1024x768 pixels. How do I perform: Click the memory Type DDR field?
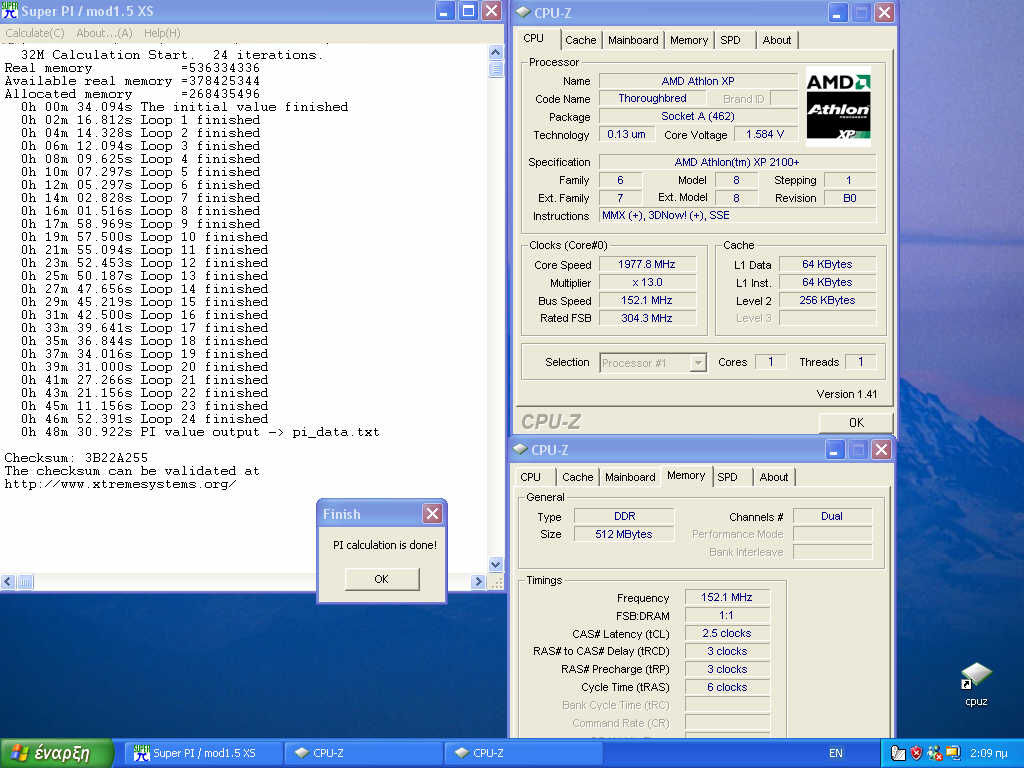(624, 516)
